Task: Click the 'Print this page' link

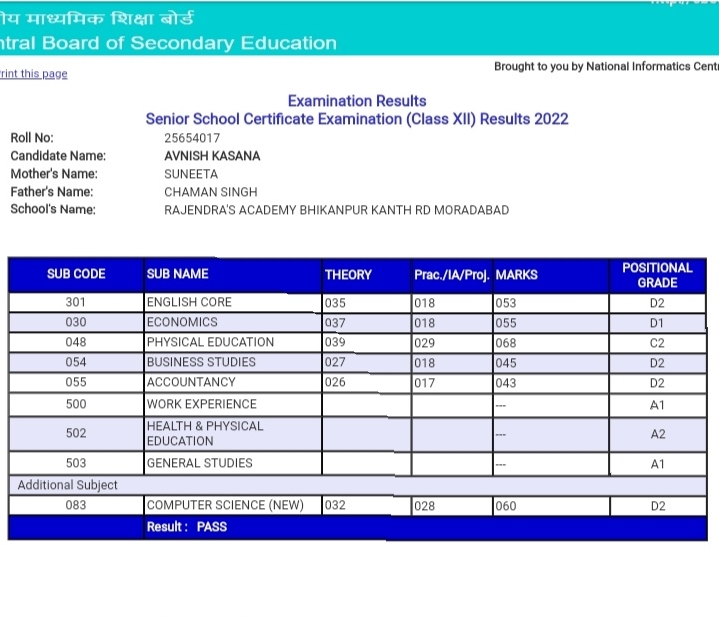Action: click(x=33, y=74)
